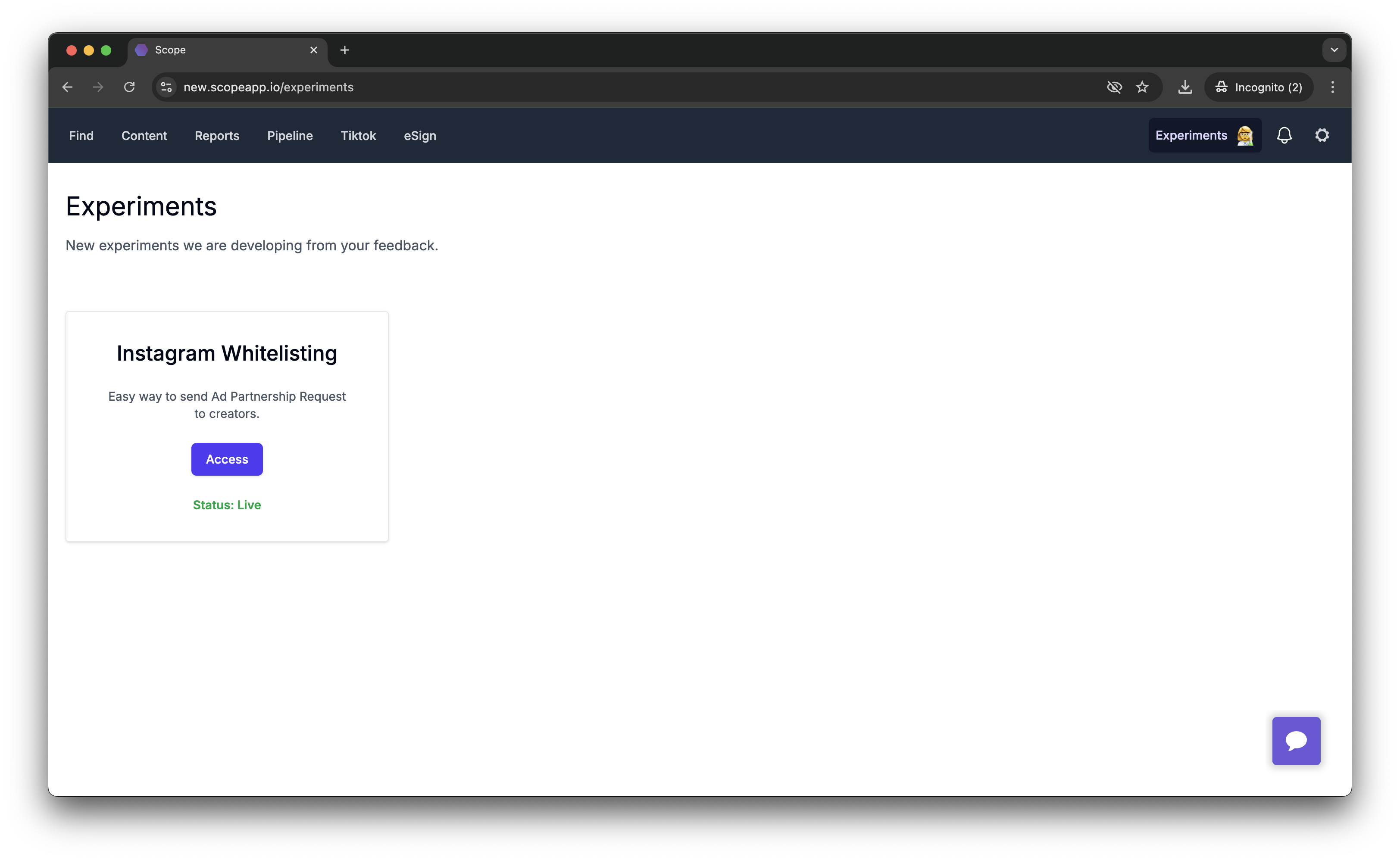This screenshot has height=860, width=1400.
Task: Reload the page
Action: click(x=129, y=87)
